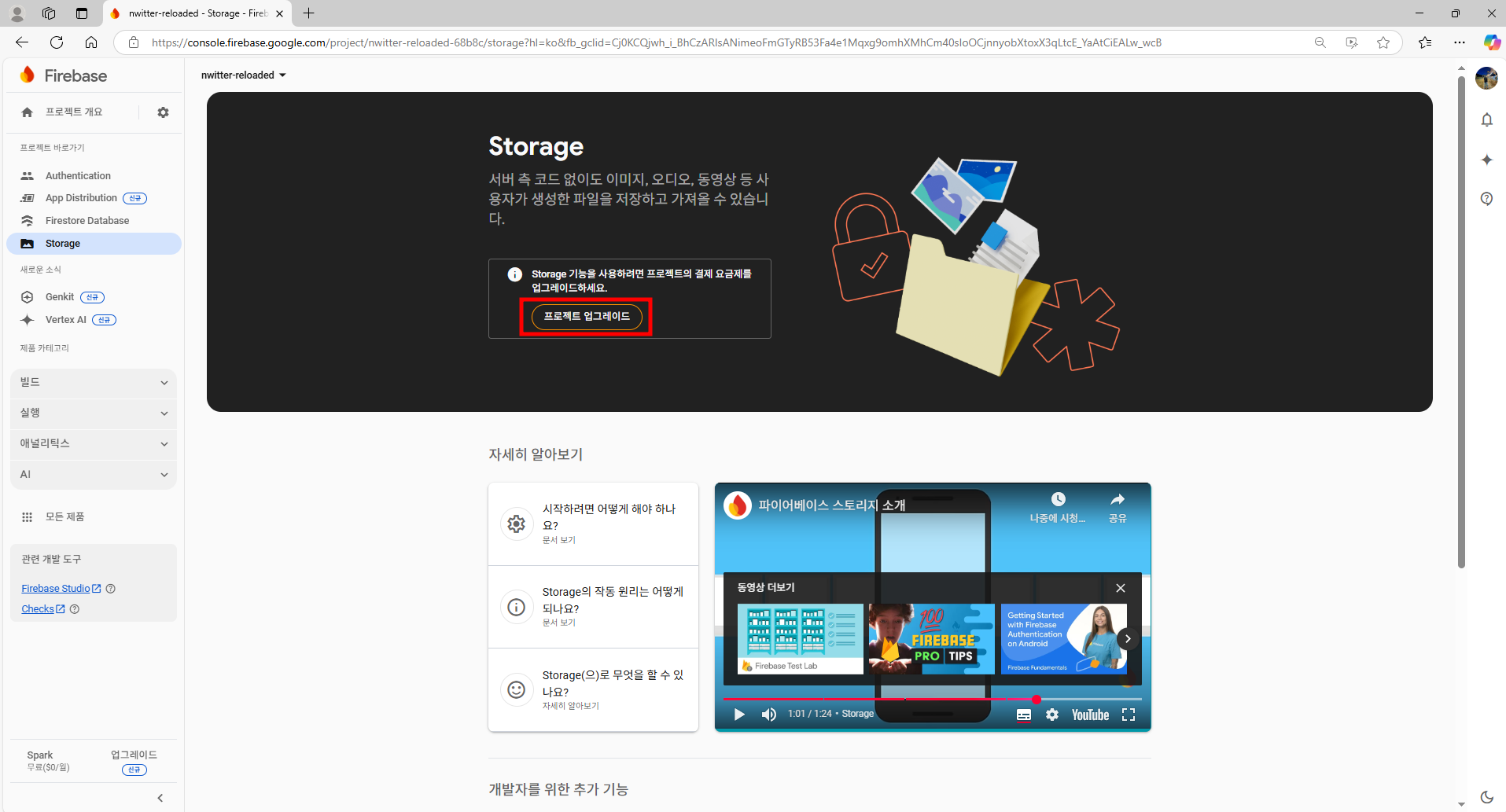Screen dimensions: 1506x812
Task: Click the info icon in upgrade notice
Action: click(514, 274)
